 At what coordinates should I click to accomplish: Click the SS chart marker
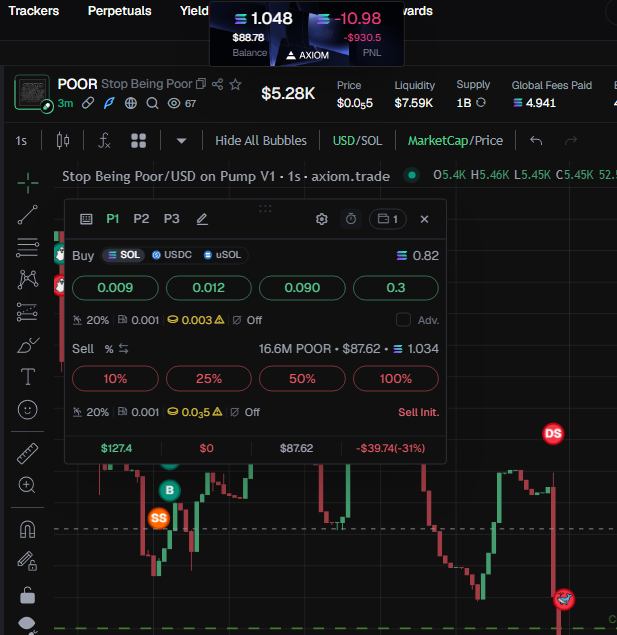[159, 518]
